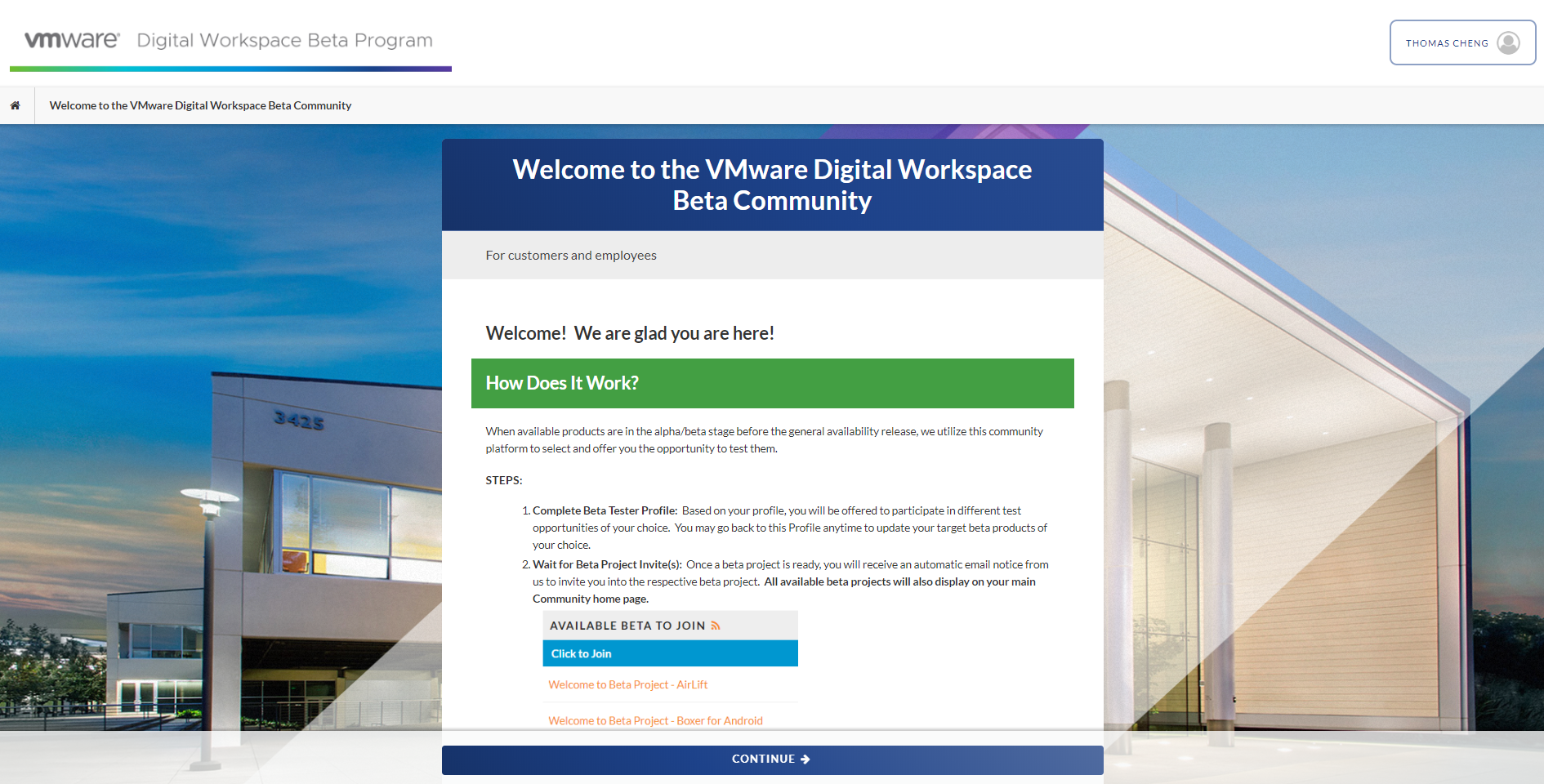Image resolution: width=1544 pixels, height=784 pixels.
Task: Open the THOMAS CHENG account menu
Action: pyautogui.click(x=1447, y=43)
